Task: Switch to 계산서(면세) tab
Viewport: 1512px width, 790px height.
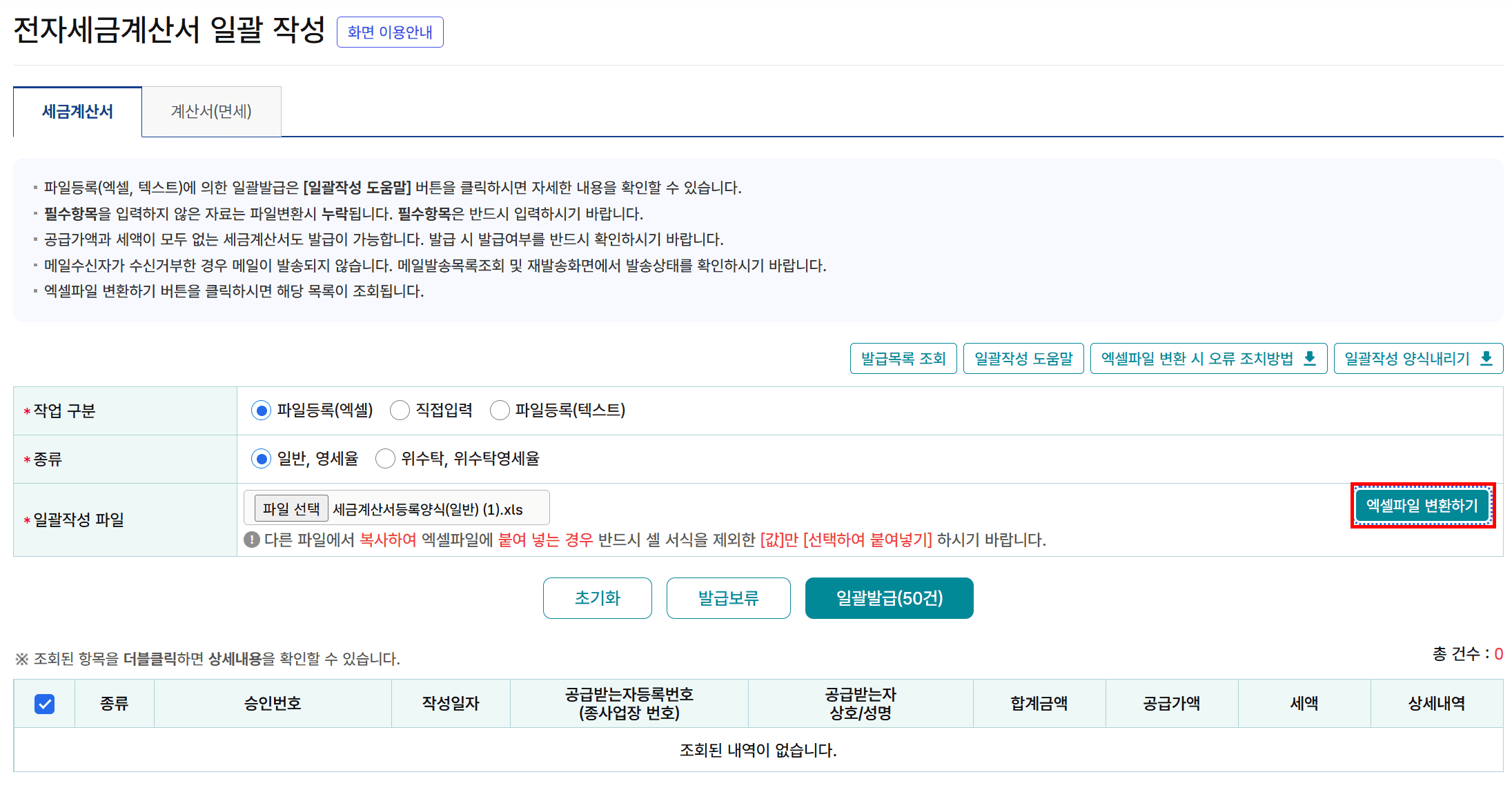Action: click(211, 111)
